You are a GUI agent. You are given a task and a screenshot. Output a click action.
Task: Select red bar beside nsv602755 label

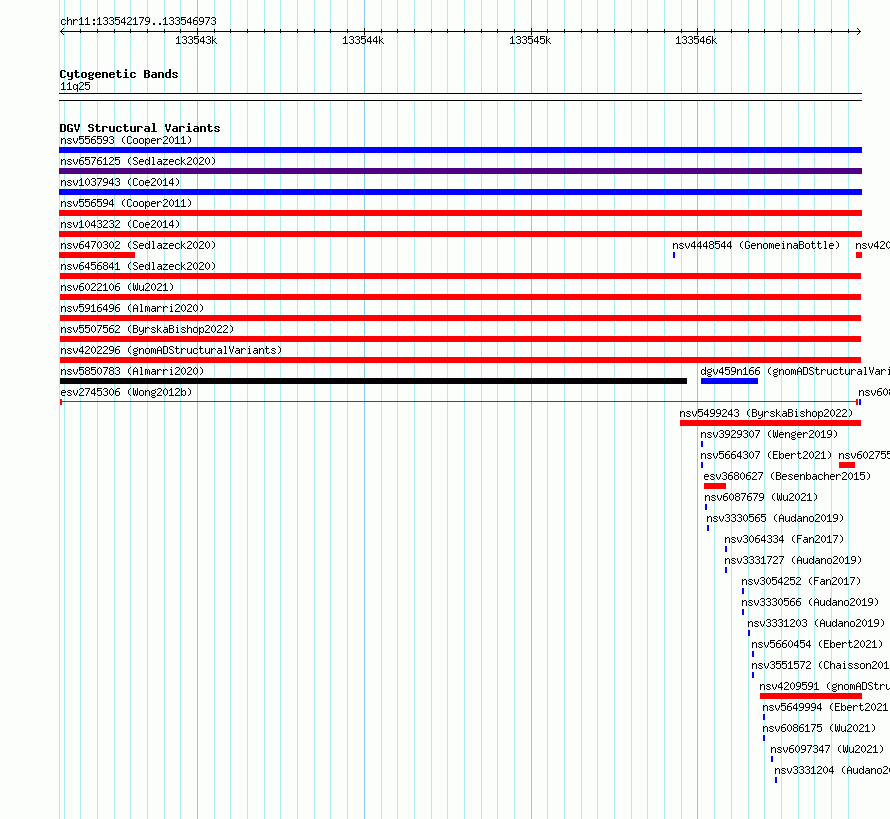click(847, 465)
